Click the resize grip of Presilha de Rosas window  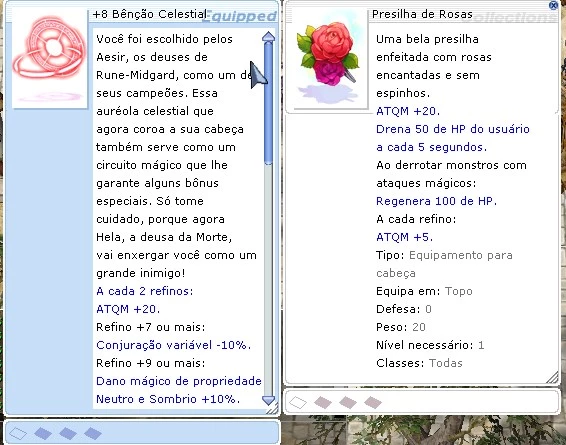coord(553,378)
